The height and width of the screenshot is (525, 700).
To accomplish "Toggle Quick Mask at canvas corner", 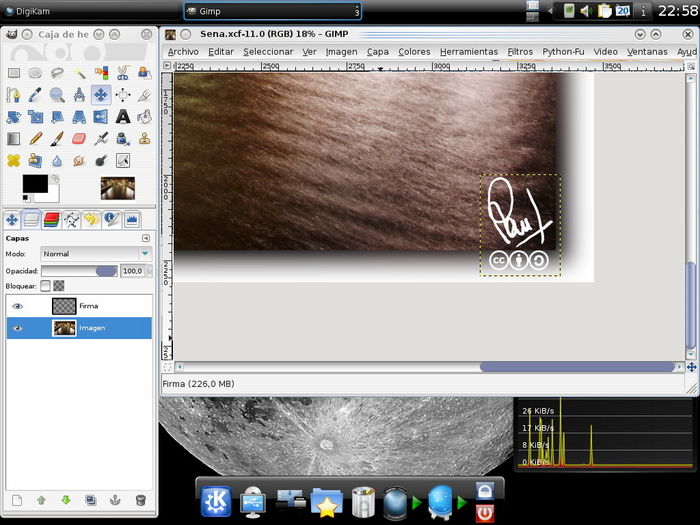I will (x=167, y=367).
